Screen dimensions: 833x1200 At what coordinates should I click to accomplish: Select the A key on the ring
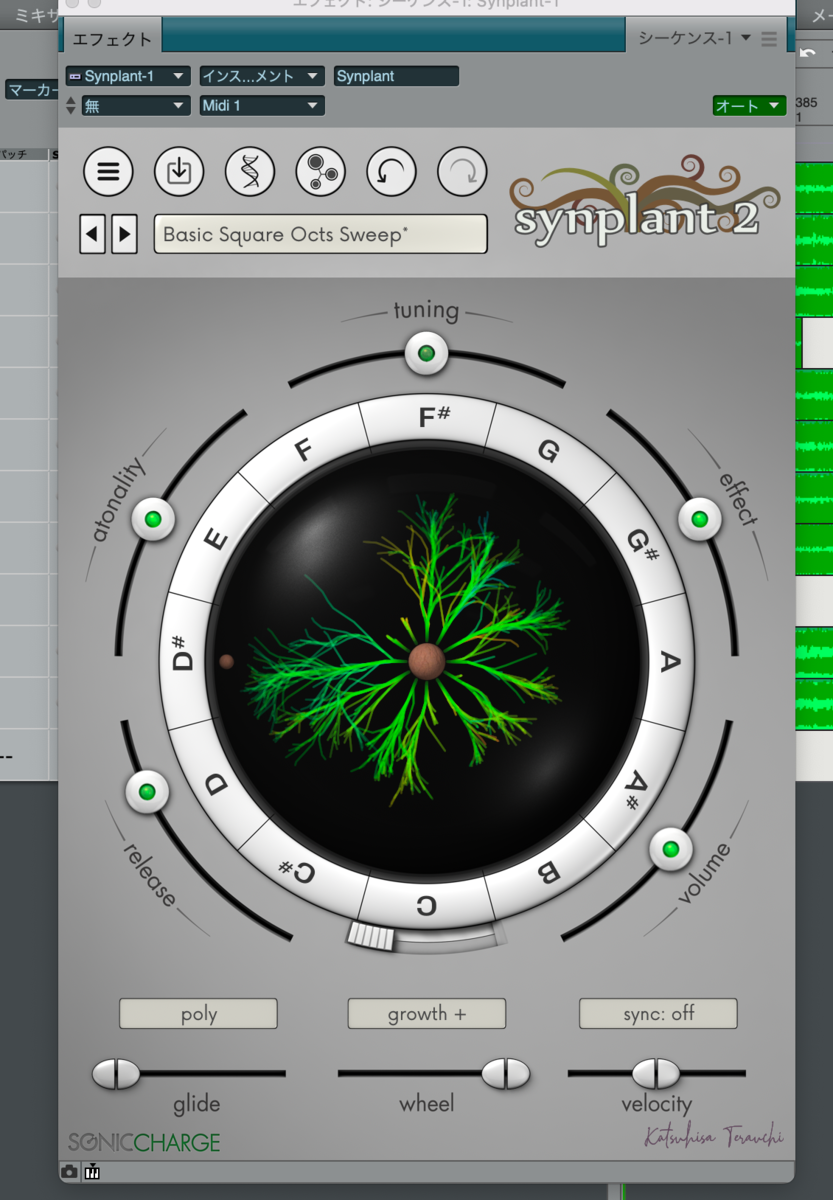tap(670, 662)
